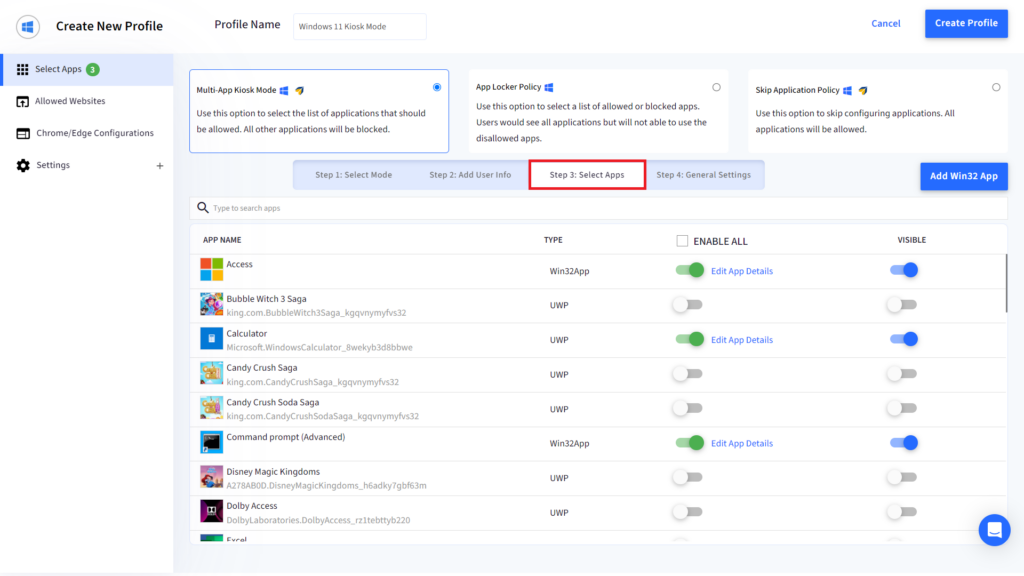Click the badge icon in Multi-App Kiosk Mode card
This screenshot has height=576, width=1024.
point(300,90)
